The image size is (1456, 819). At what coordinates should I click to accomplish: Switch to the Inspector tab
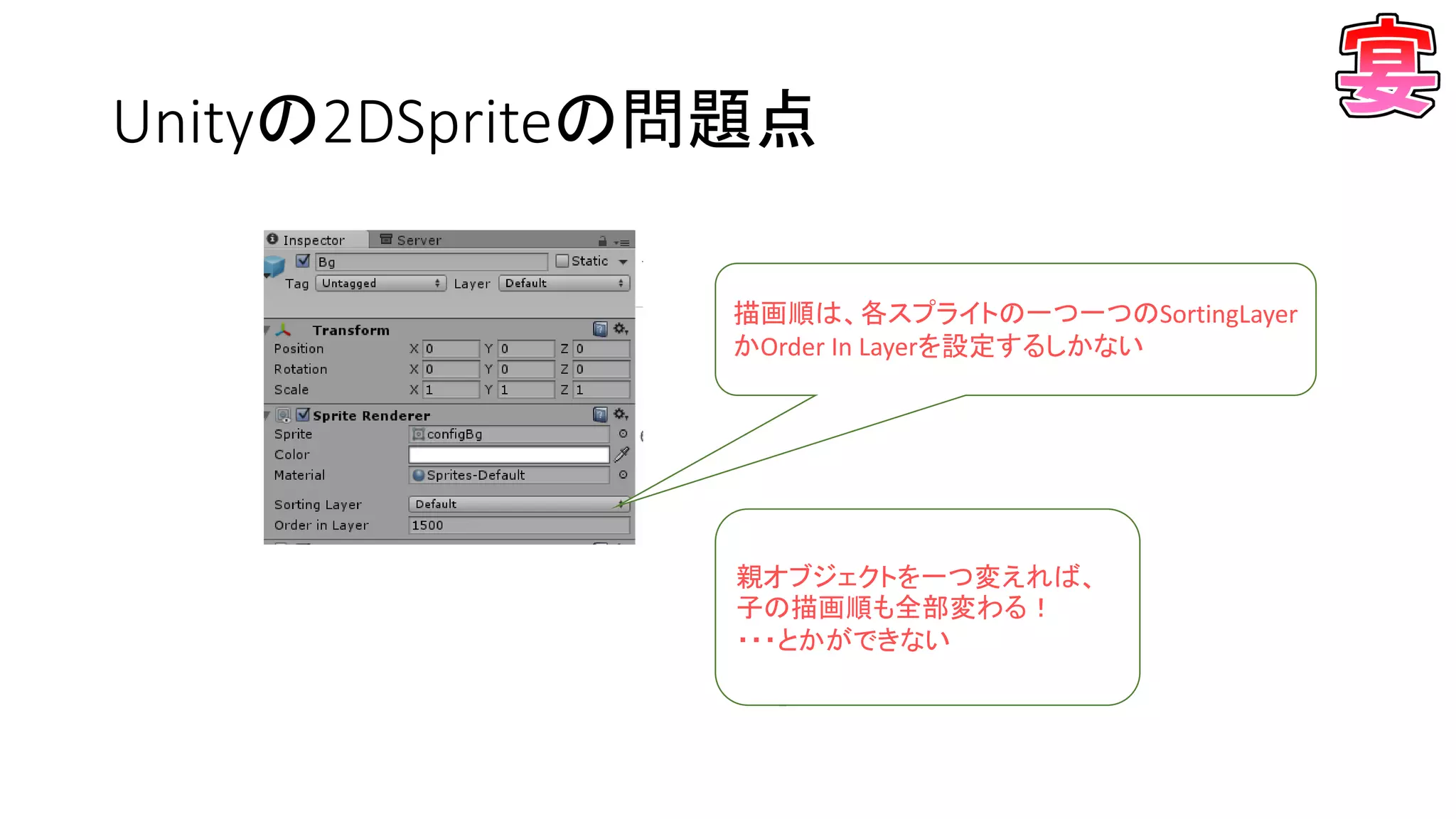pyautogui.click(x=316, y=240)
